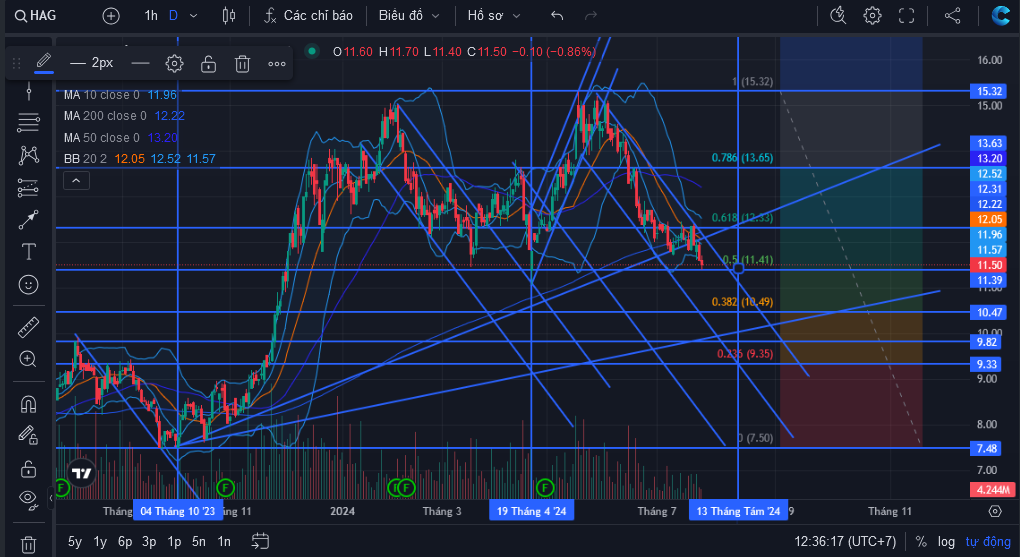Select the XABCD pattern tool

click(x=28, y=155)
